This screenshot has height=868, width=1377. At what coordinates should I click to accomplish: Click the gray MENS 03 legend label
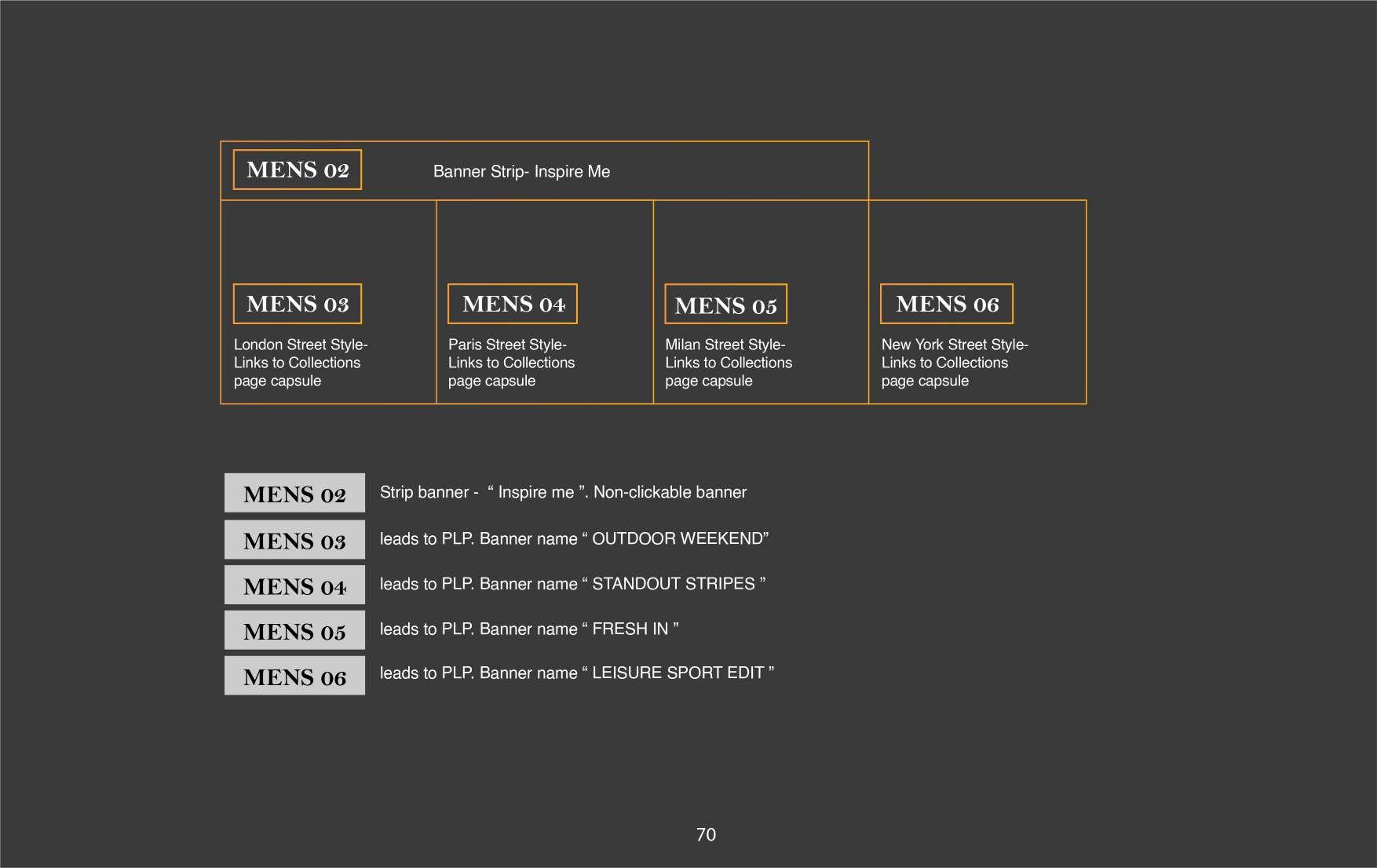pyautogui.click(x=294, y=540)
